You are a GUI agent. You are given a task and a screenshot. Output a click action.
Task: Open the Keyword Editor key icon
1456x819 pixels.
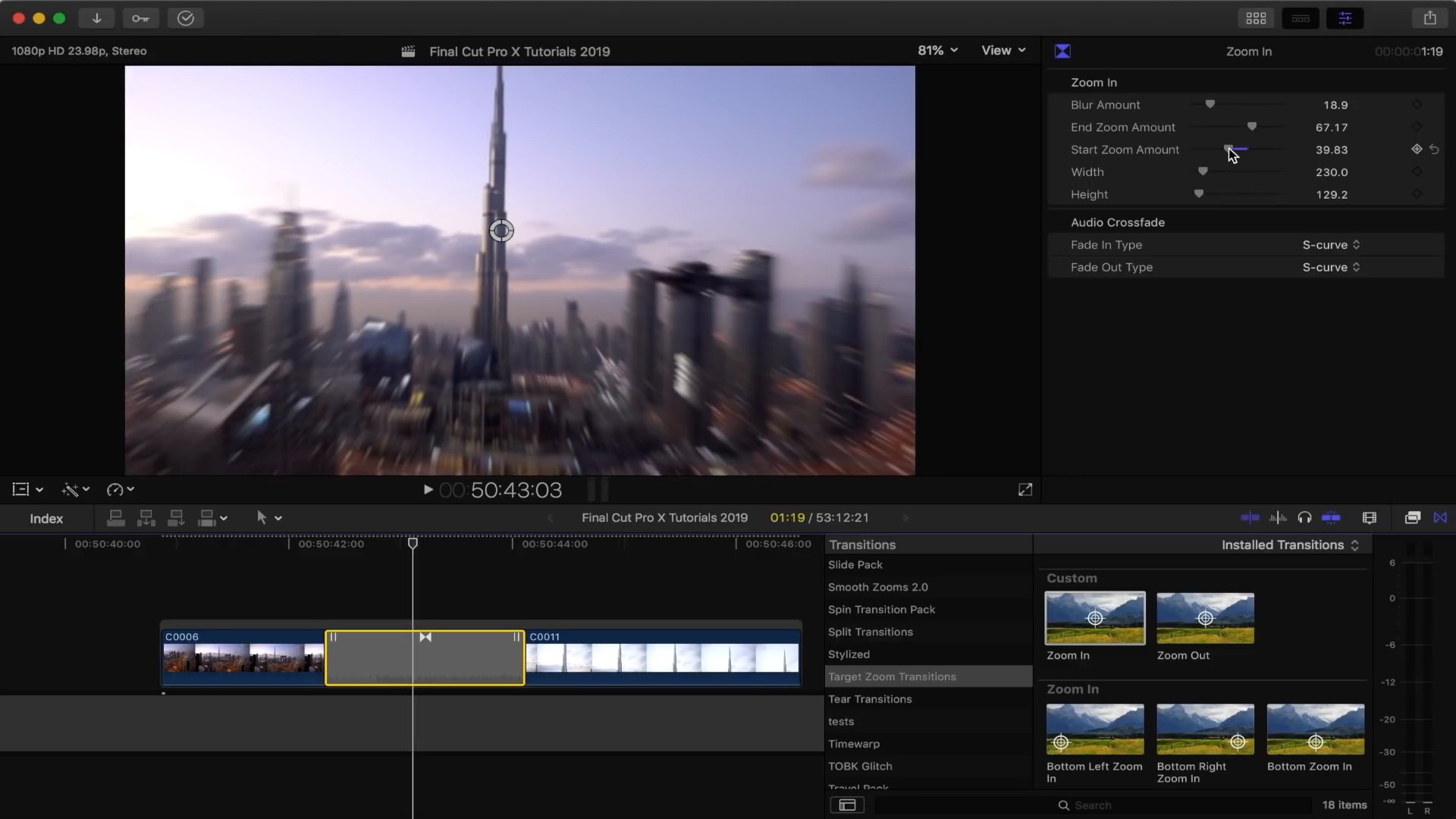(140, 18)
